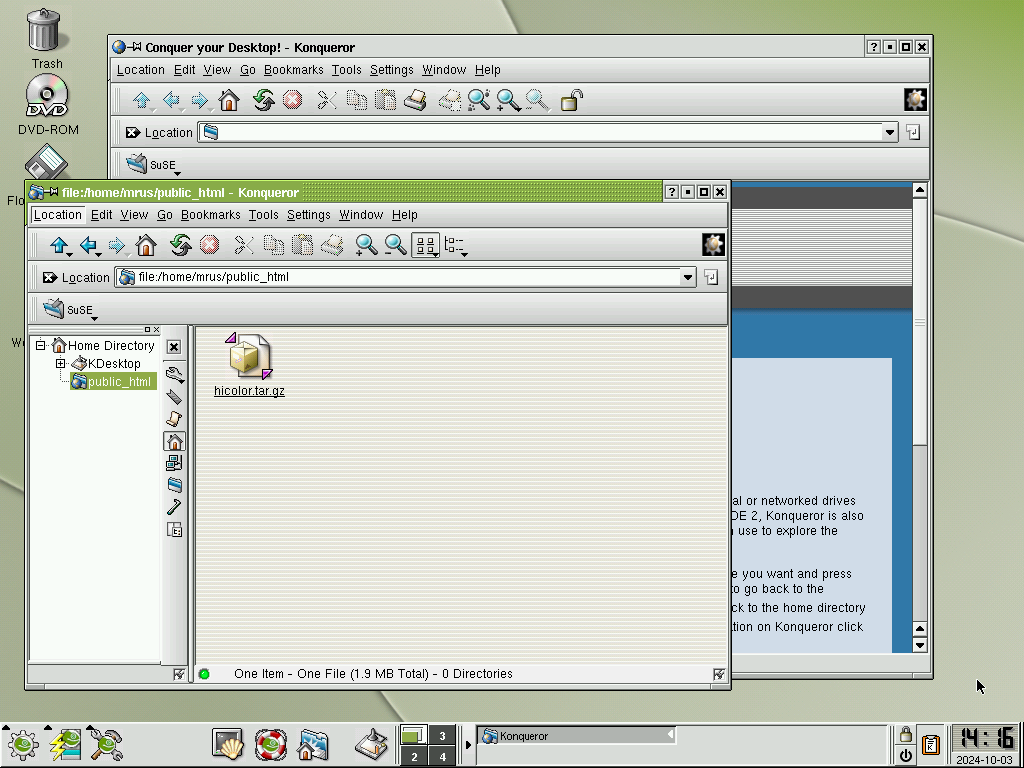The height and width of the screenshot is (768, 1024).
Task: Click Zoom In magnifier in front toolbar
Action: click(366, 246)
